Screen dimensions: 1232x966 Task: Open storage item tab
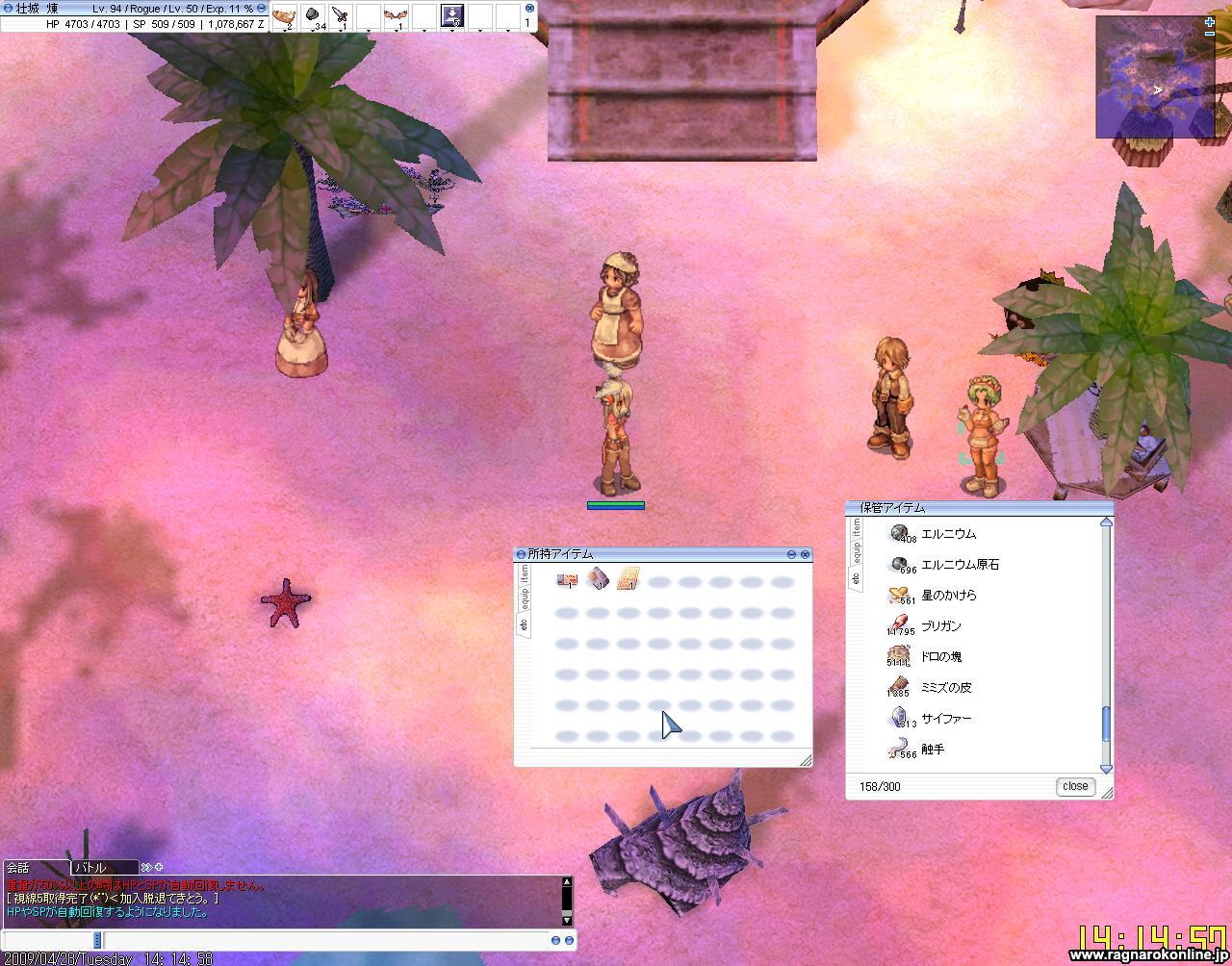(856, 527)
